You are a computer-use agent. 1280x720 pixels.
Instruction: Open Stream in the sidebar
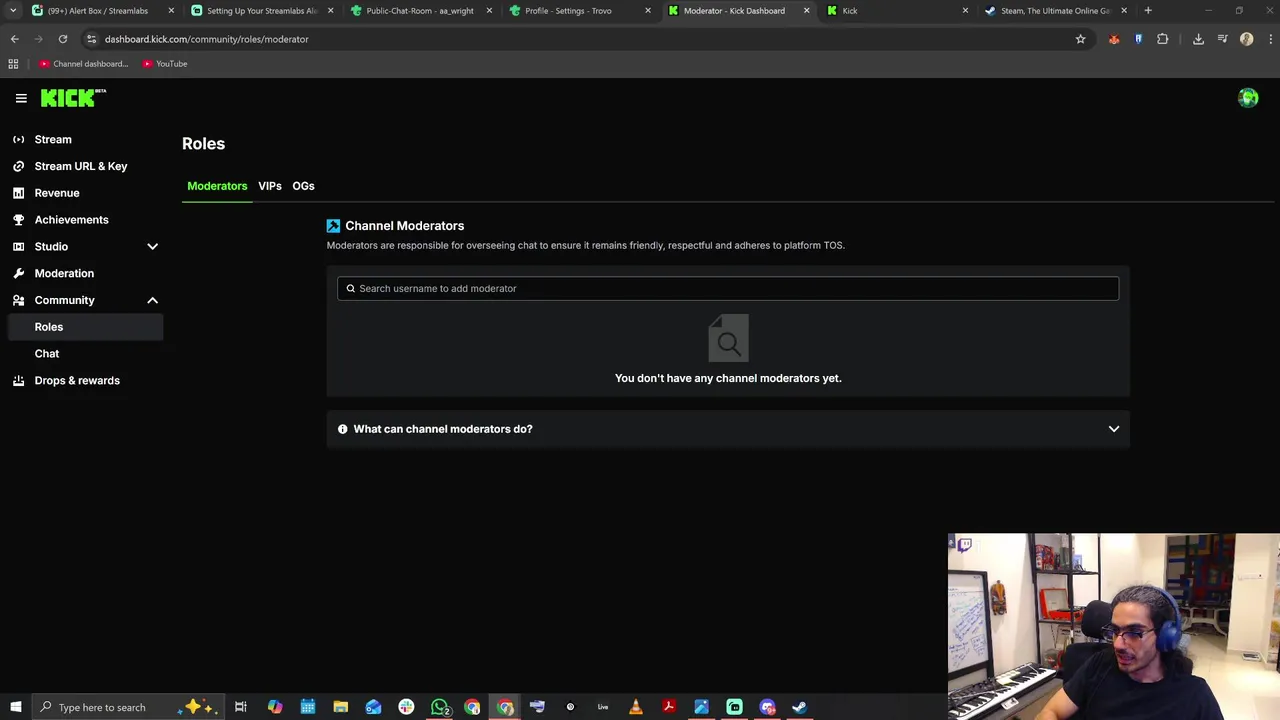pos(53,139)
